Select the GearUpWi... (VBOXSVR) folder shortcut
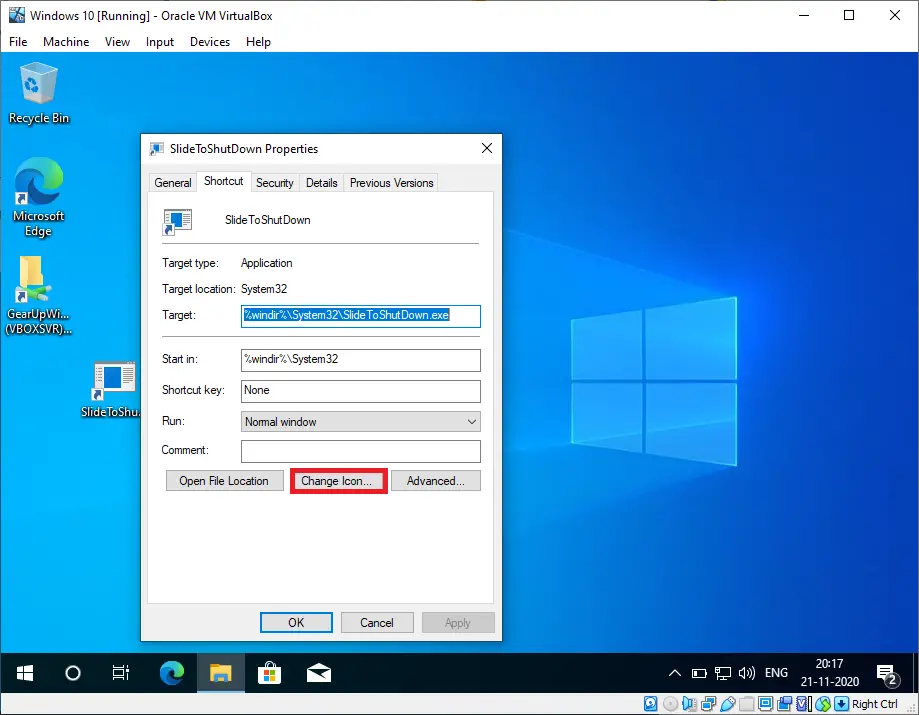The width and height of the screenshot is (919, 715). [39, 295]
